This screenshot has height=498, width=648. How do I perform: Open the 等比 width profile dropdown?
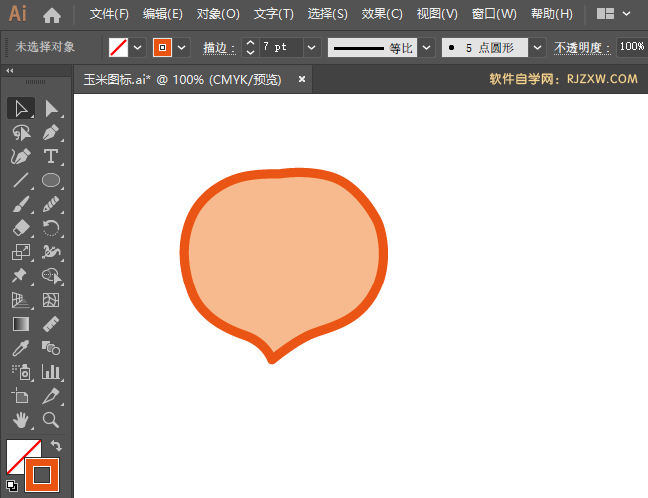426,48
